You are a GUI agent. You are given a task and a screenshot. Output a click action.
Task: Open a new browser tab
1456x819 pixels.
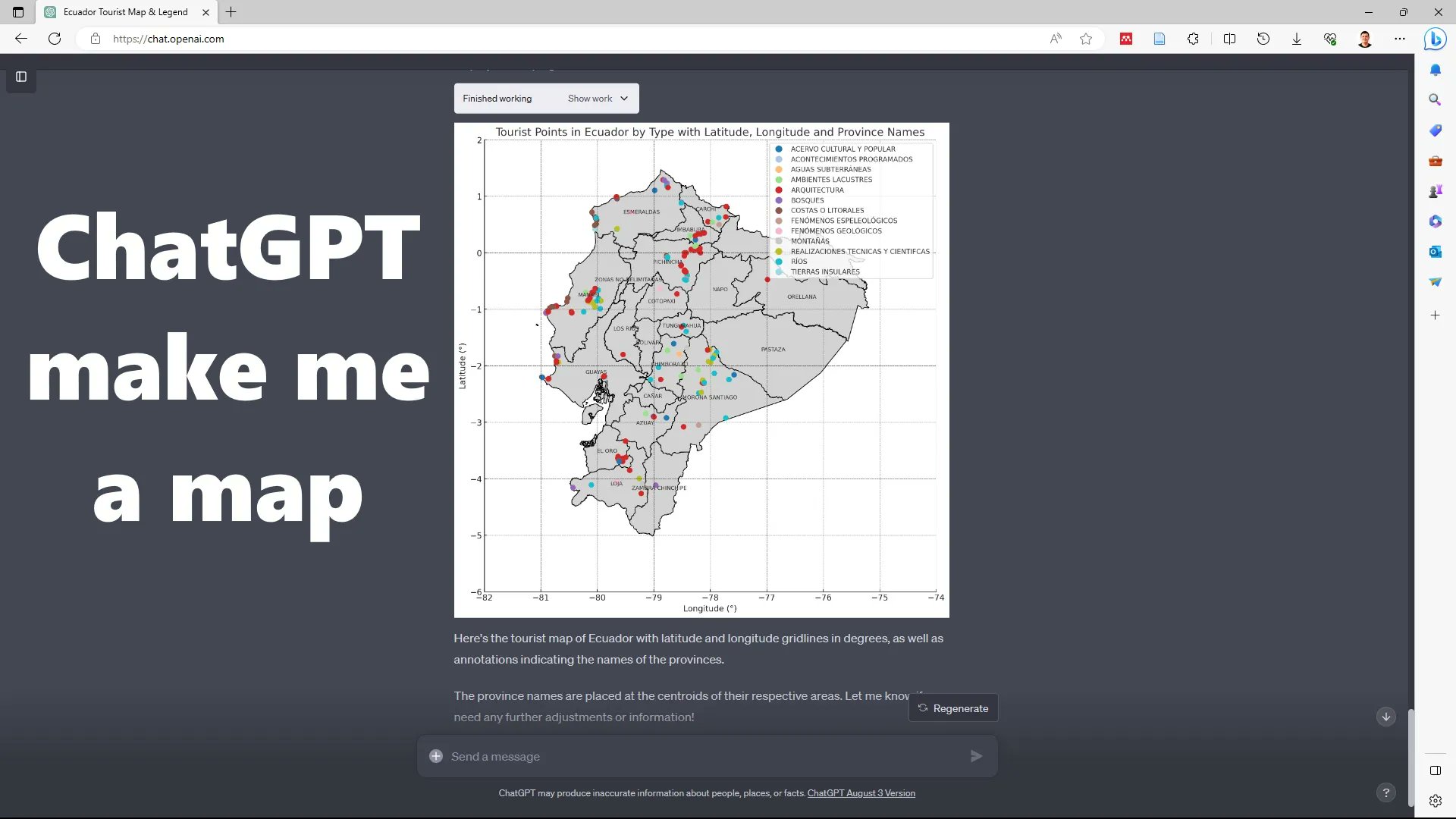[x=231, y=12]
